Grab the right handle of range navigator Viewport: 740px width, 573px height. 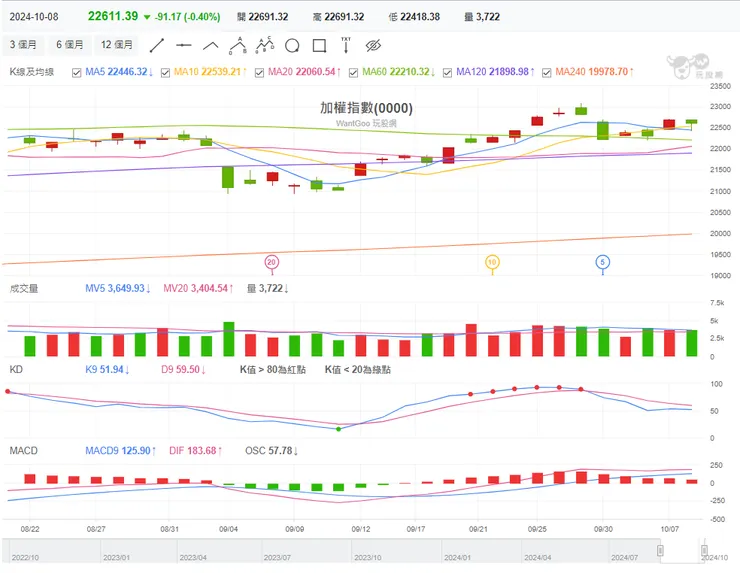704,550
